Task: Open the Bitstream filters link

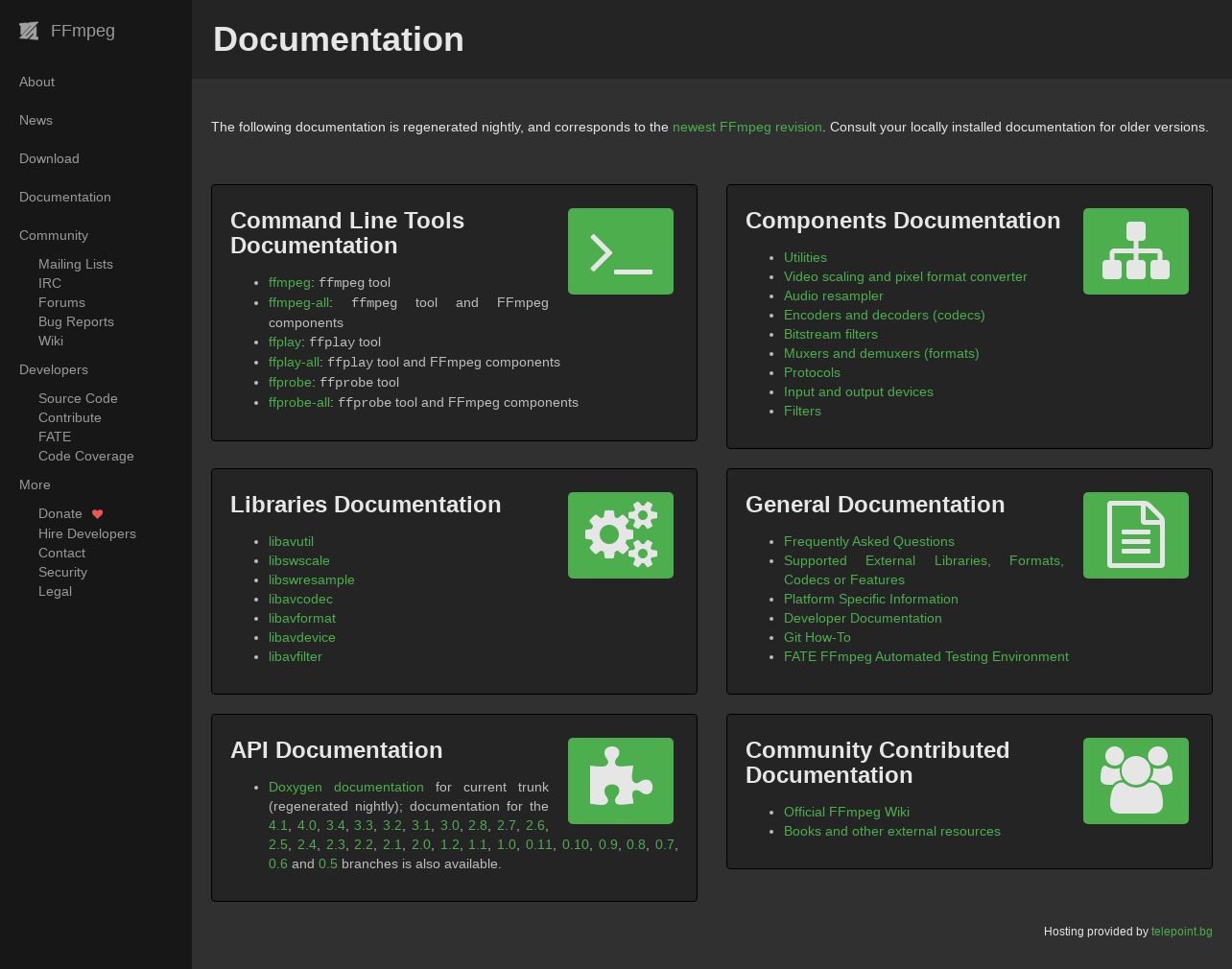Action: coord(831,334)
